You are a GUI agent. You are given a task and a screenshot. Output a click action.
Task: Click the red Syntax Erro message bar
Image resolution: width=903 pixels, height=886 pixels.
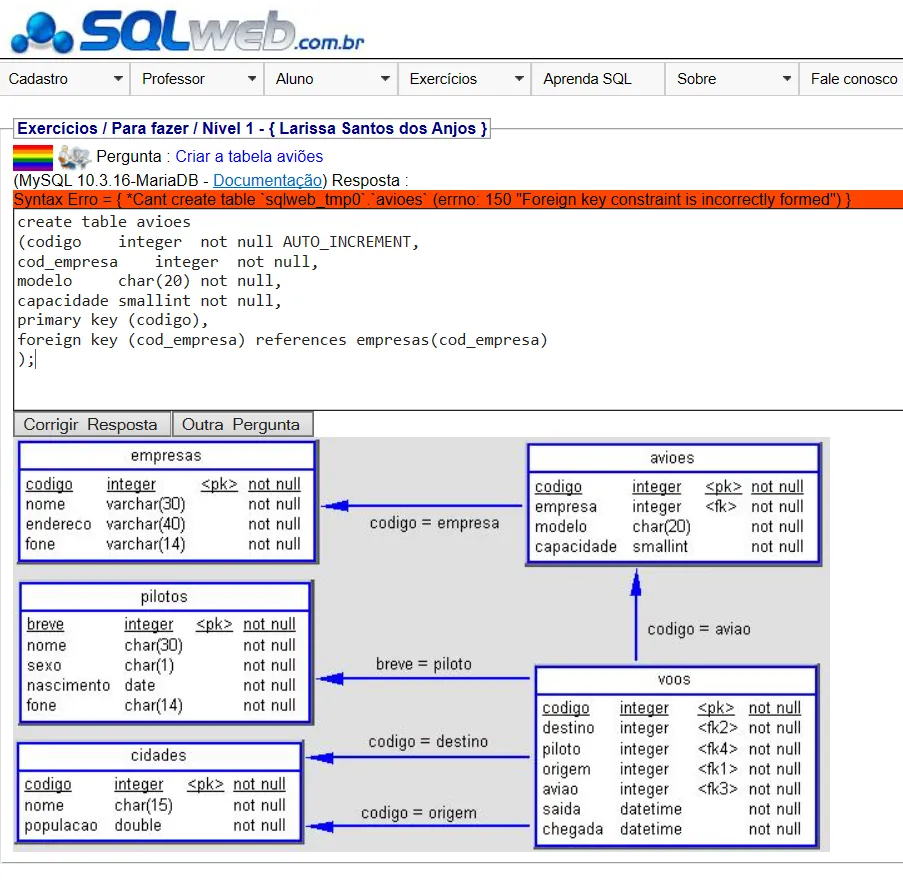click(451, 199)
